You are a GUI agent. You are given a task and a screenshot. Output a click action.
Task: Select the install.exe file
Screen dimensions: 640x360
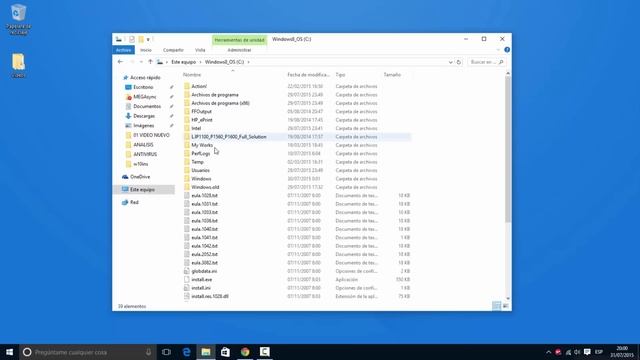click(x=202, y=280)
